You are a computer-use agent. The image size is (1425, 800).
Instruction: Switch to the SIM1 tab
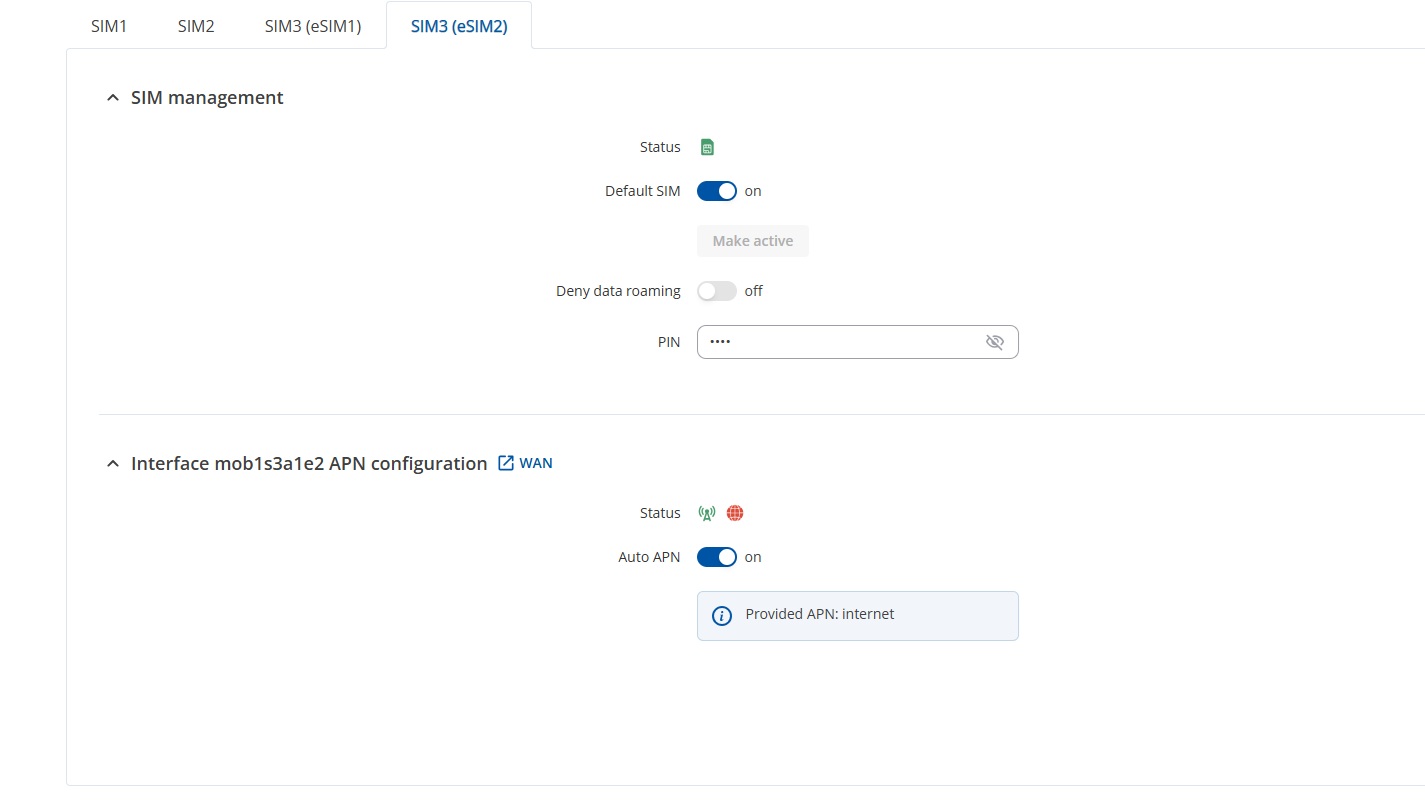109,26
